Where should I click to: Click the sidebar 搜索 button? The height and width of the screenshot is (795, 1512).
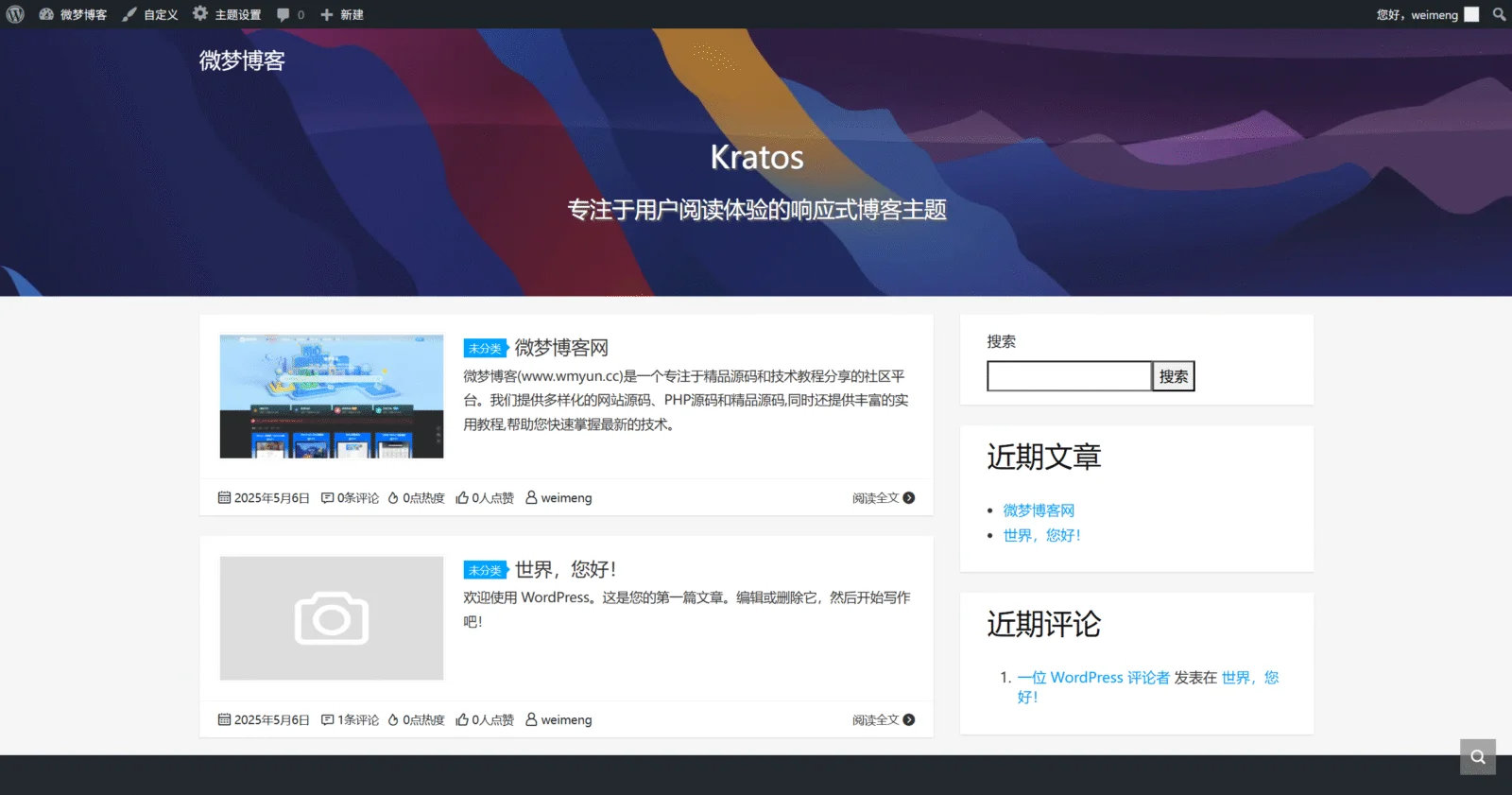coord(1174,376)
